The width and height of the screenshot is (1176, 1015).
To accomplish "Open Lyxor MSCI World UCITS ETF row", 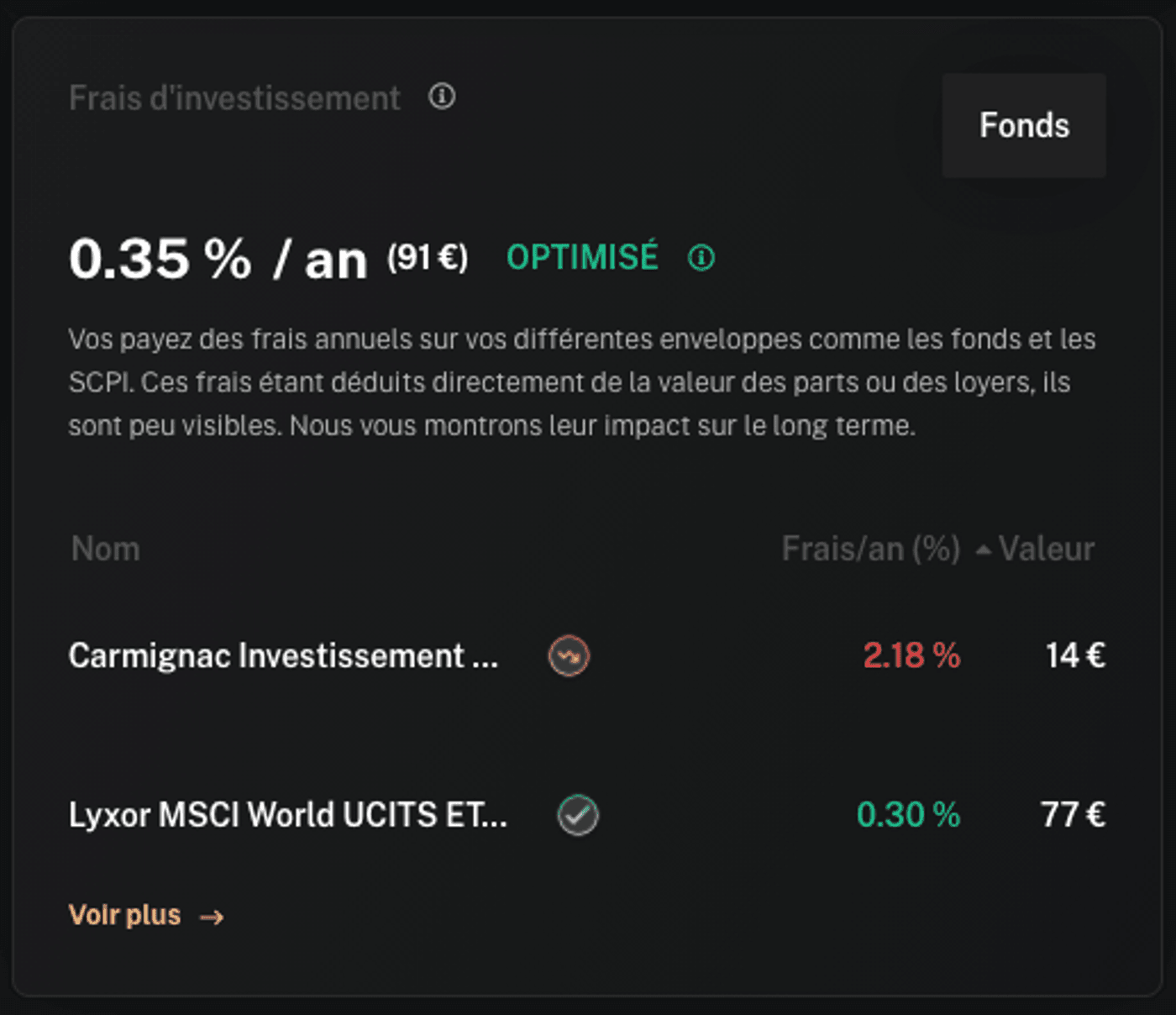I will click(x=287, y=815).
